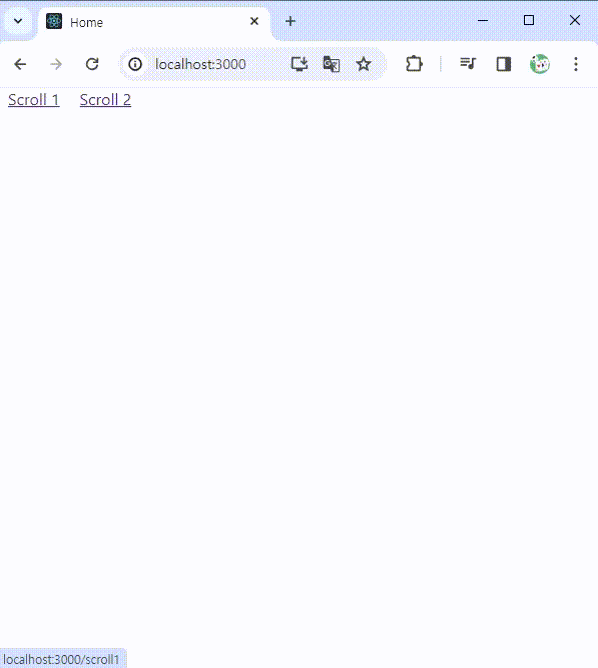The width and height of the screenshot is (598, 668).
Task: Maximize the browser window
Action: [x=529, y=20]
